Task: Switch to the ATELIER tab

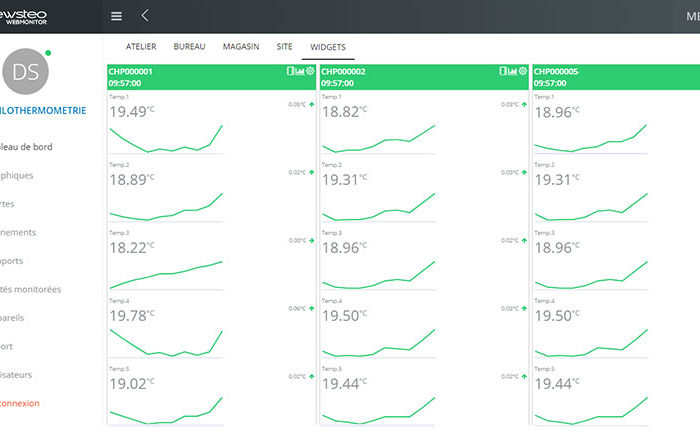Action: [x=141, y=46]
